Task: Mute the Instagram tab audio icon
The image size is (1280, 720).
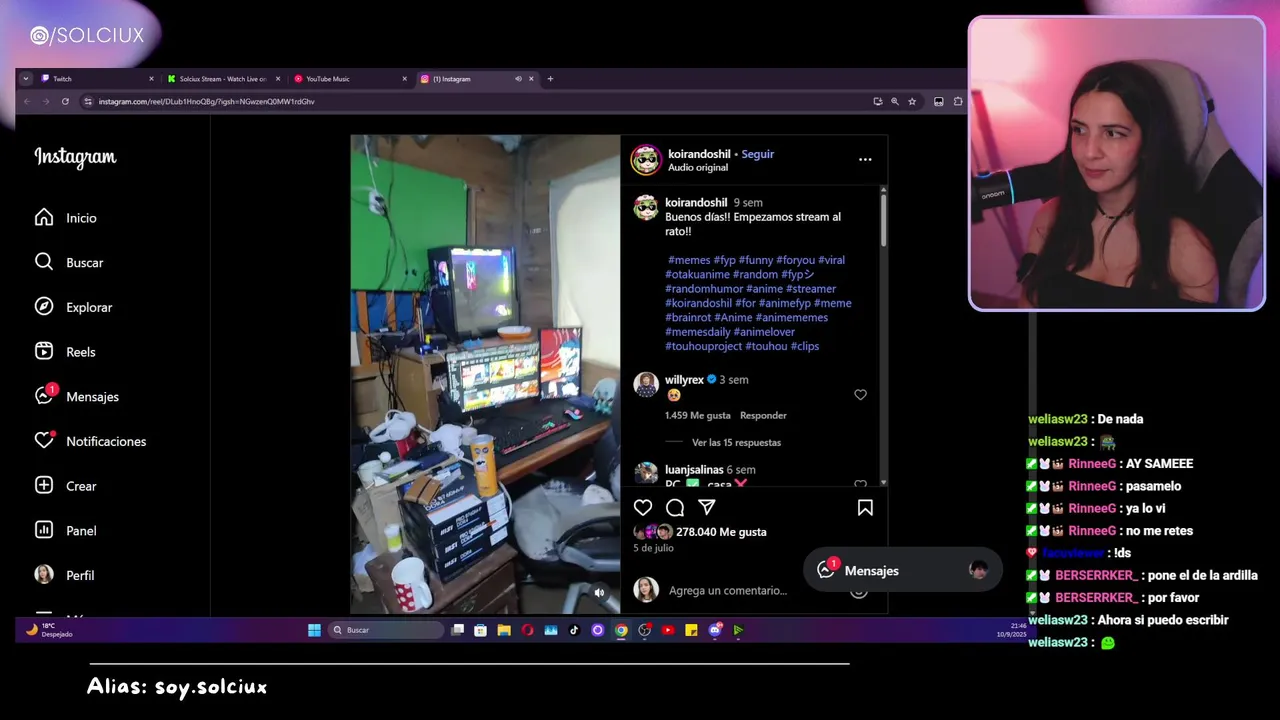Action: click(x=518, y=79)
